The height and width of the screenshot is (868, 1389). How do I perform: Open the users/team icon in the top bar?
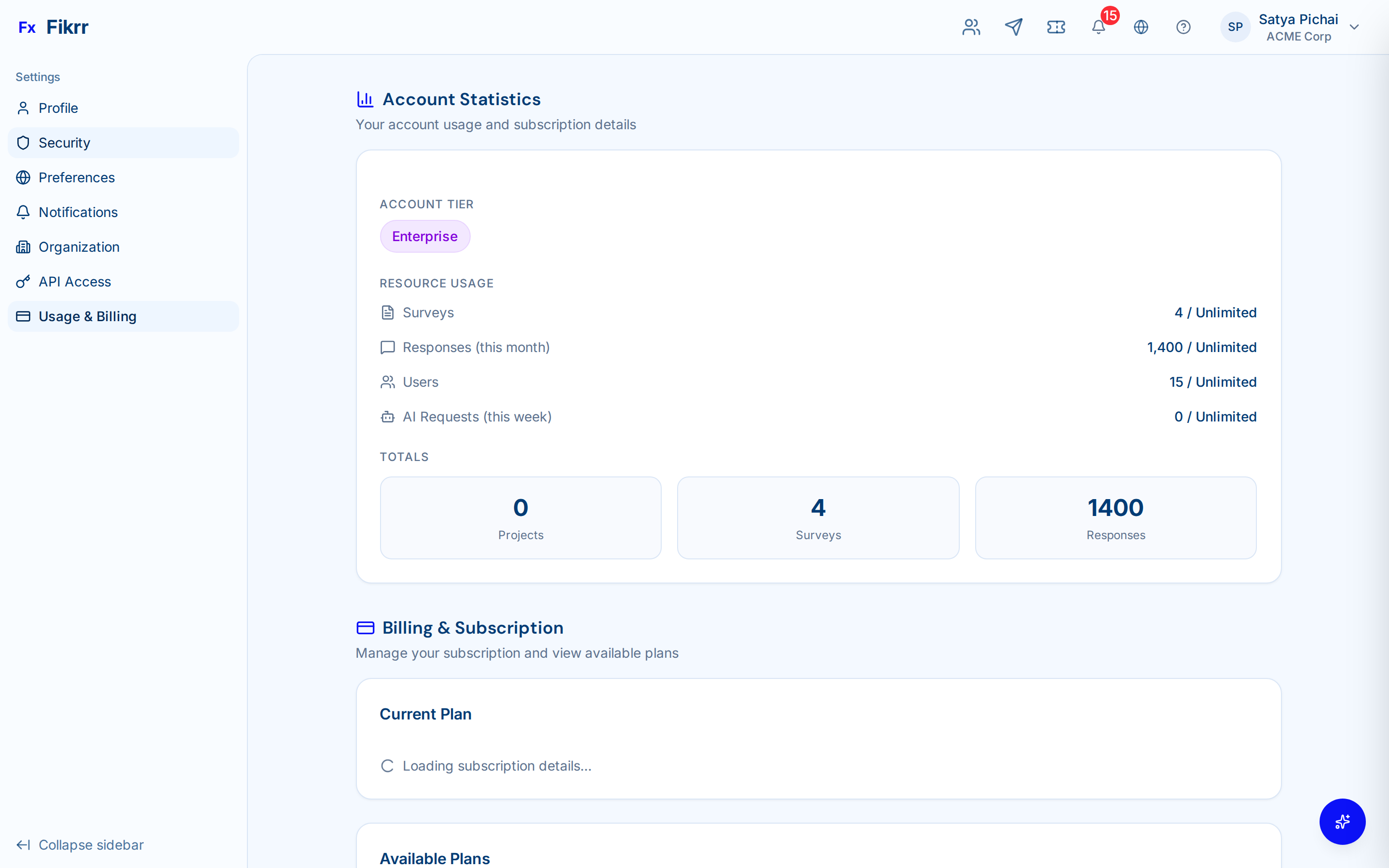[x=970, y=27]
